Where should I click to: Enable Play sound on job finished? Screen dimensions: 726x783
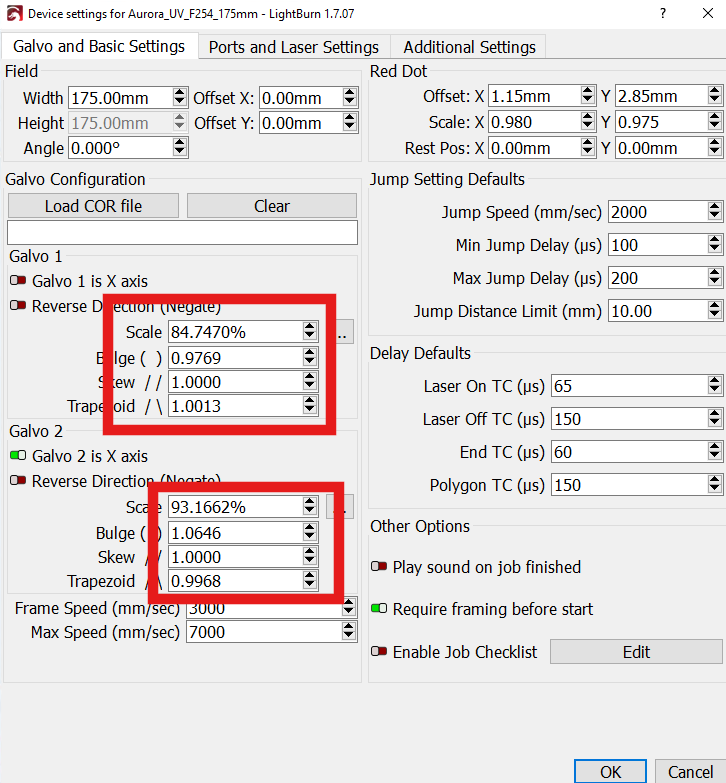[379, 567]
